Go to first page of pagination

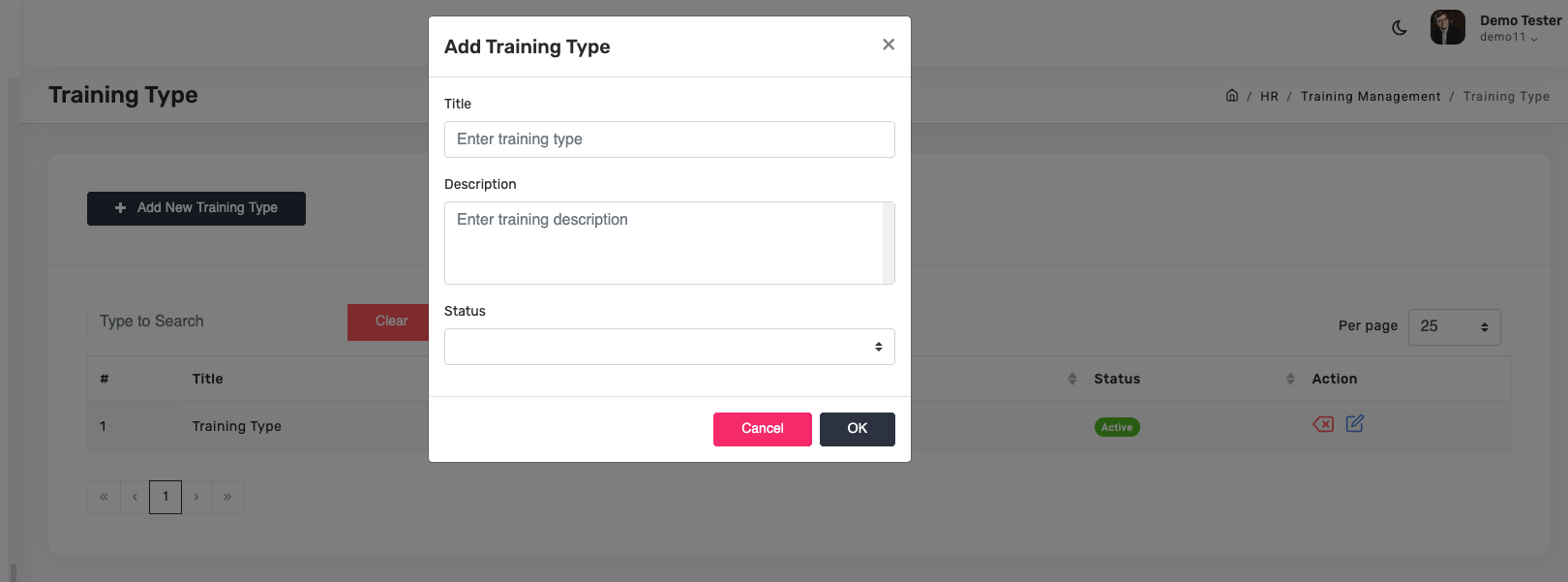104,497
